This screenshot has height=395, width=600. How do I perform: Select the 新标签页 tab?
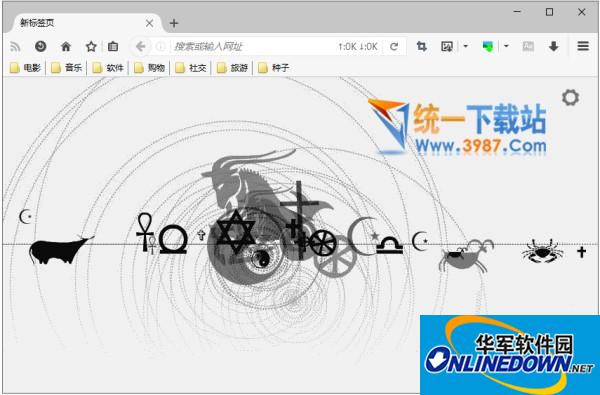point(83,23)
